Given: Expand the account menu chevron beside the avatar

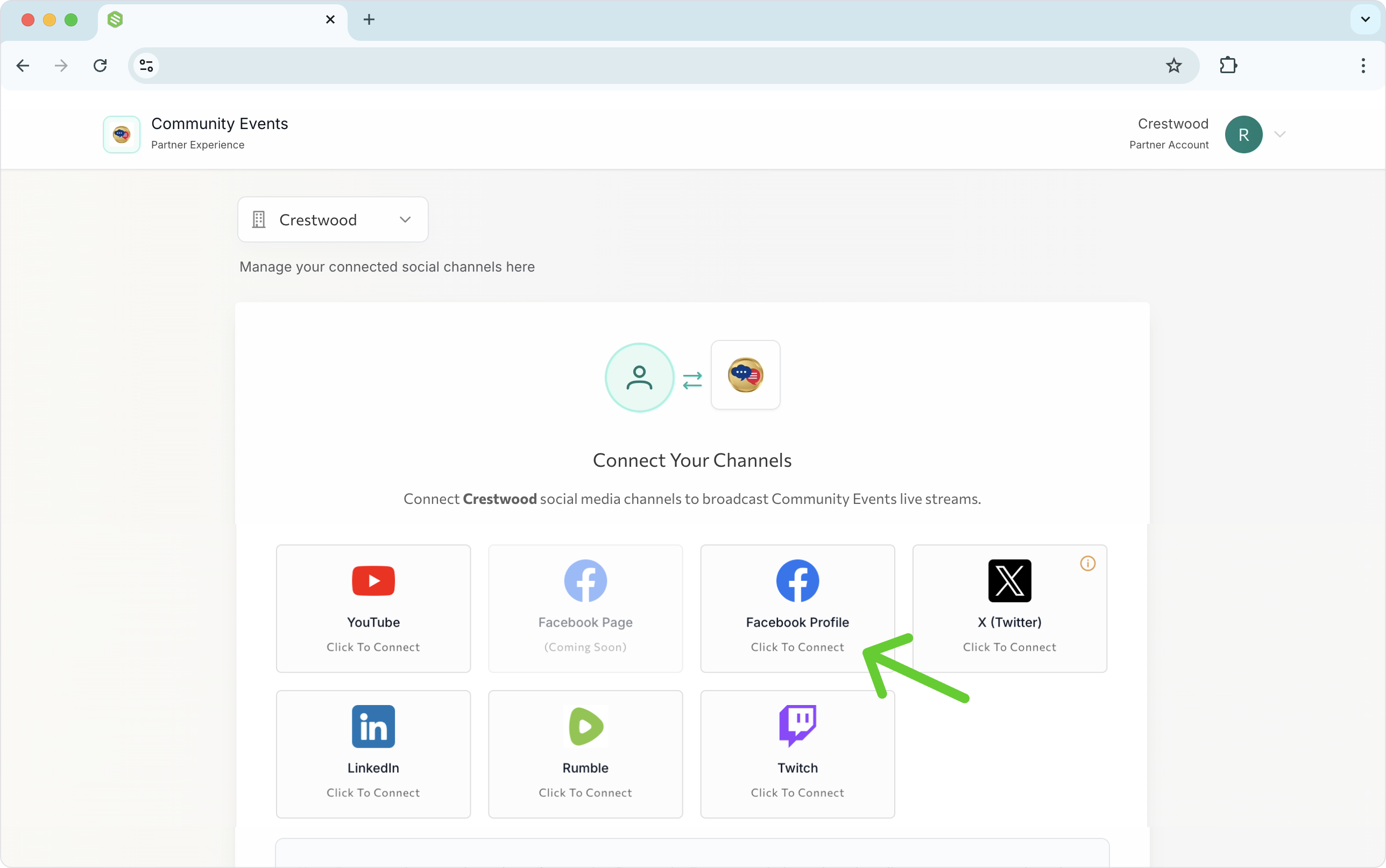Looking at the screenshot, I should tap(1280, 134).
